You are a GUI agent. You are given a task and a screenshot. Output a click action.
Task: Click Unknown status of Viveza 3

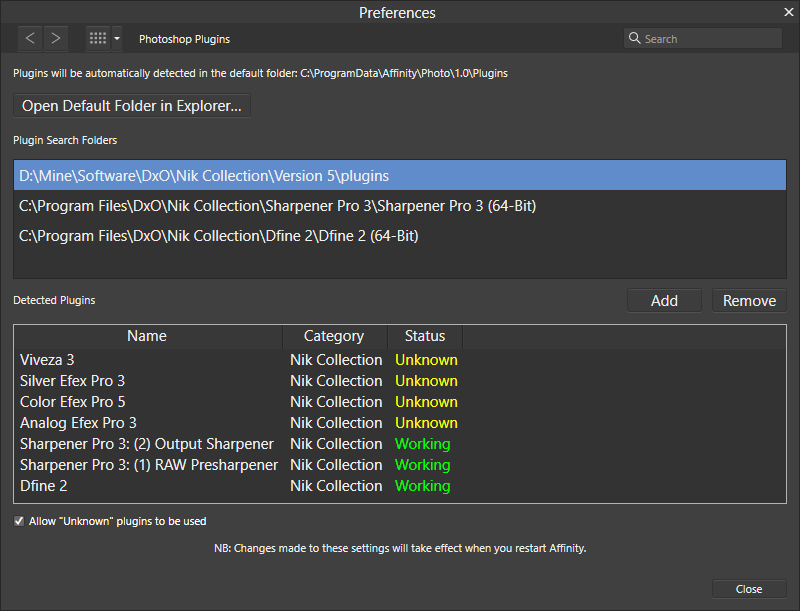click(427, 360)
